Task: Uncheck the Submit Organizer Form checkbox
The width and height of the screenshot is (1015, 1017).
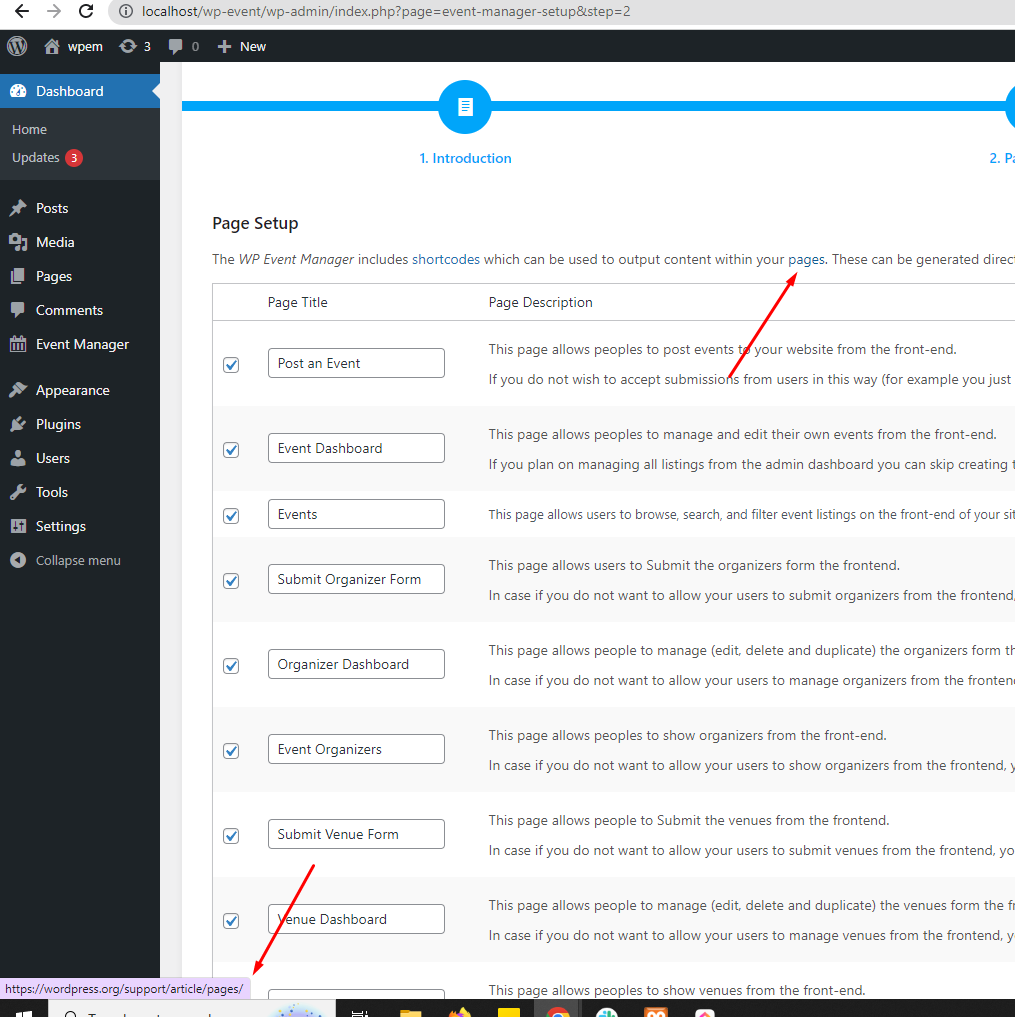Action: click(x=231, y=580)
